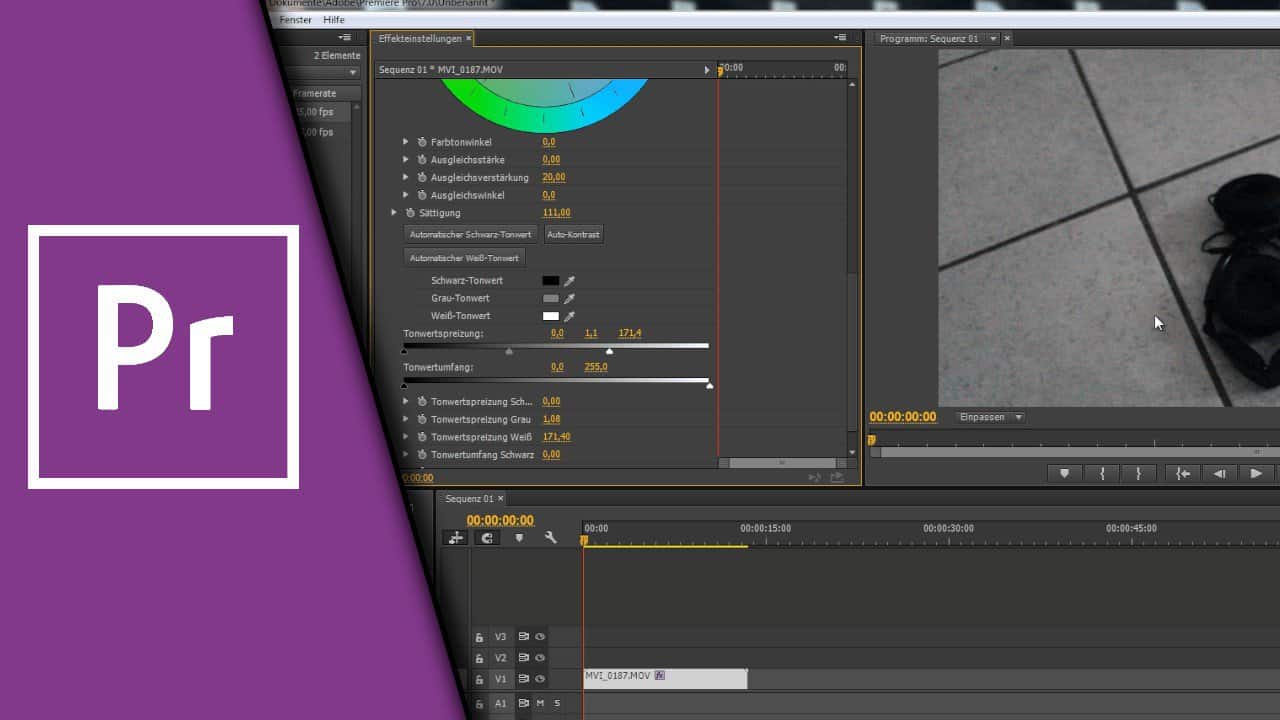Toggle stopwatch animation for Sättigung
The image size is (1280, 720).
(410, 213)
